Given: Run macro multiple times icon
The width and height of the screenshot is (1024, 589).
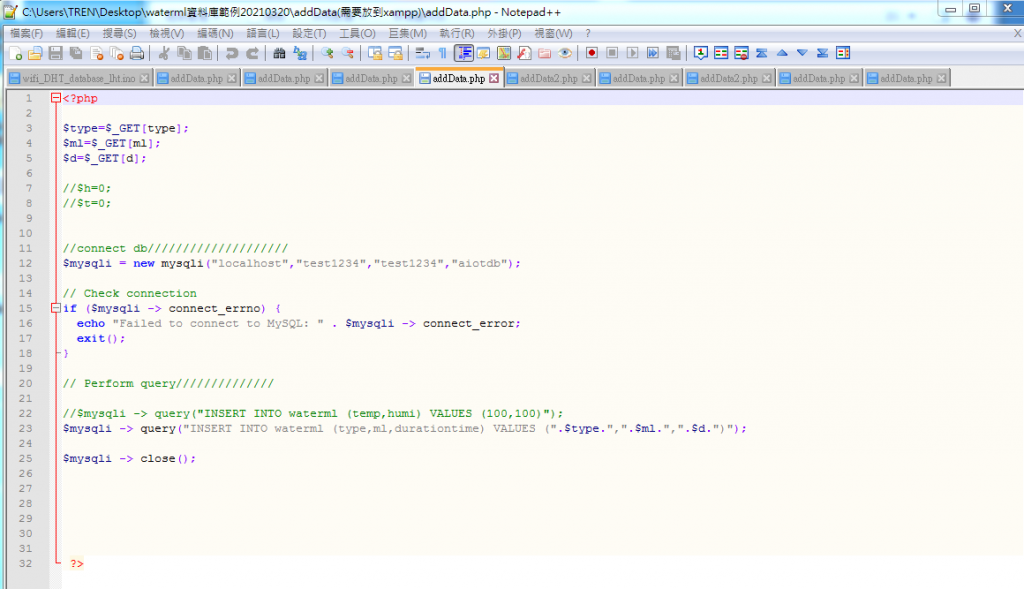Looking at the screenshot, I should coord(652,54).
